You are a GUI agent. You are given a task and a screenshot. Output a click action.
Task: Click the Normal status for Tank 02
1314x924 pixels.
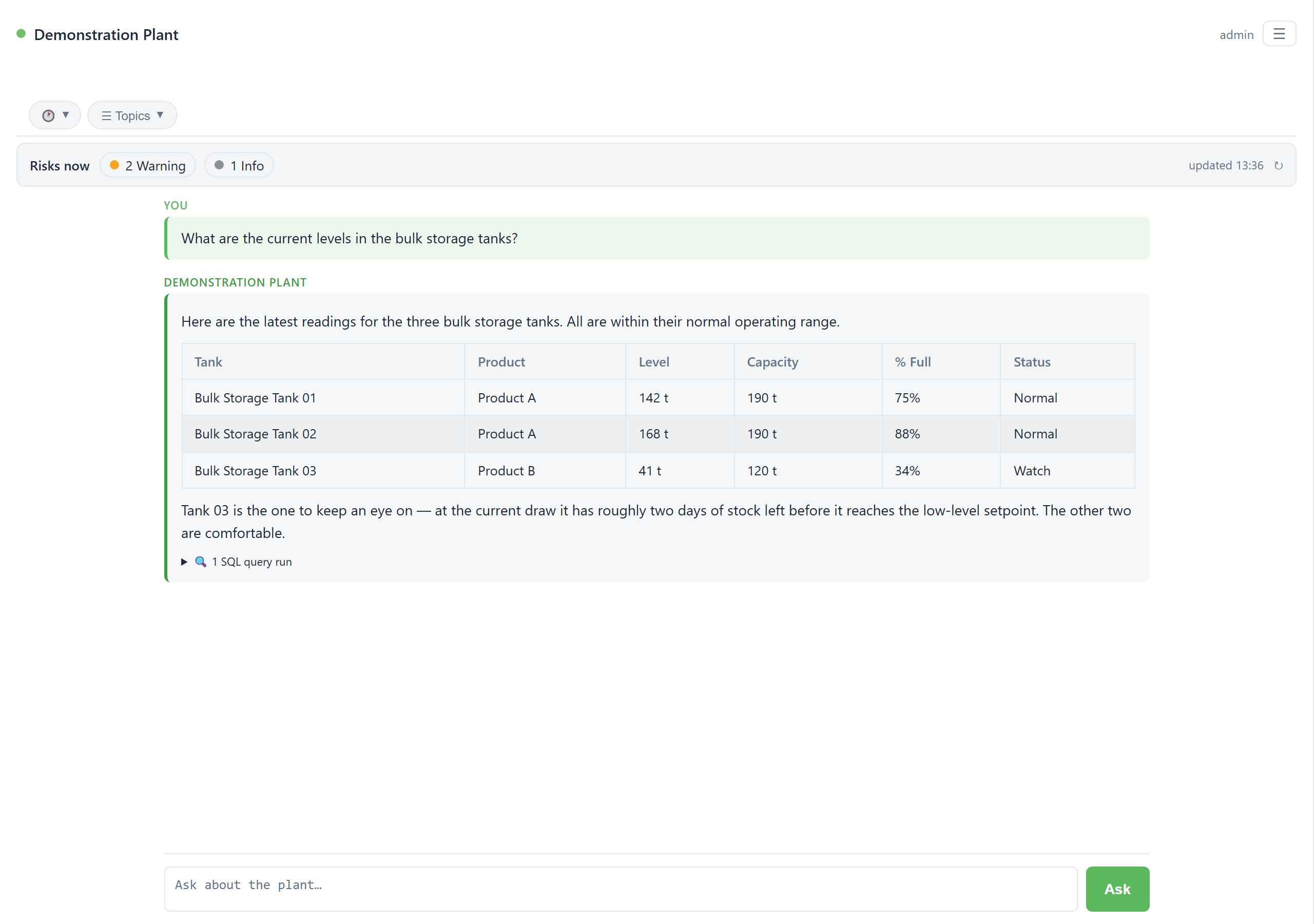[1035, 434]
